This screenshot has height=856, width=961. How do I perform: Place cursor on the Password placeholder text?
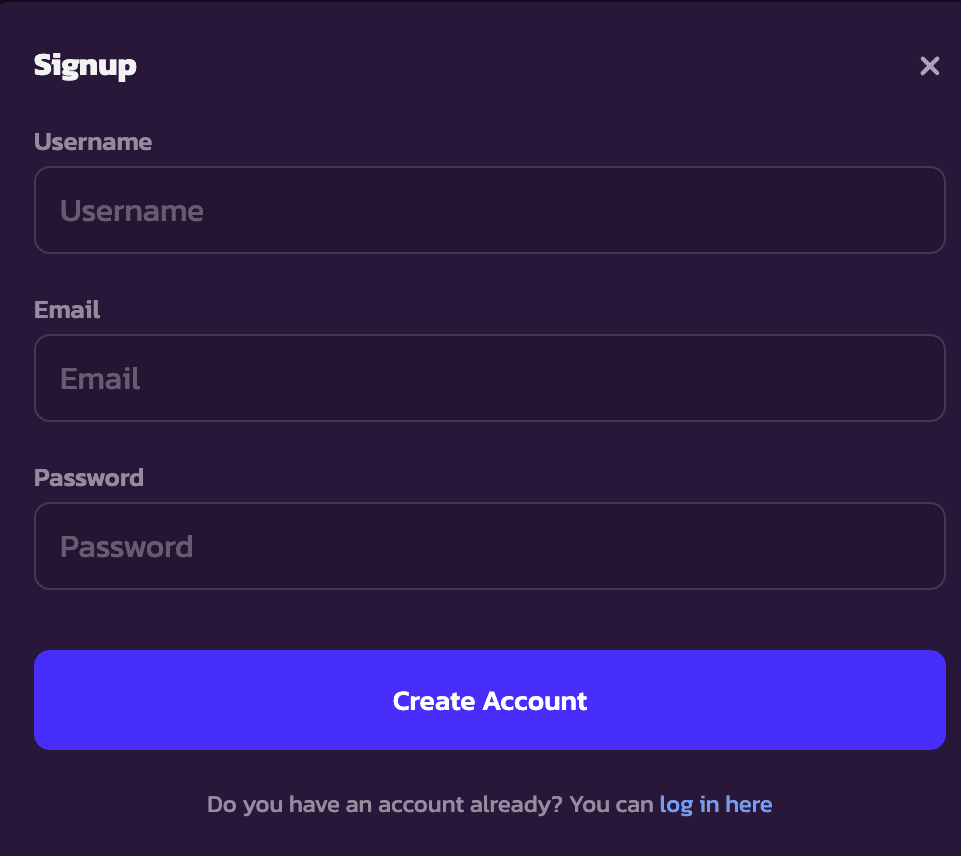(126, 547)
